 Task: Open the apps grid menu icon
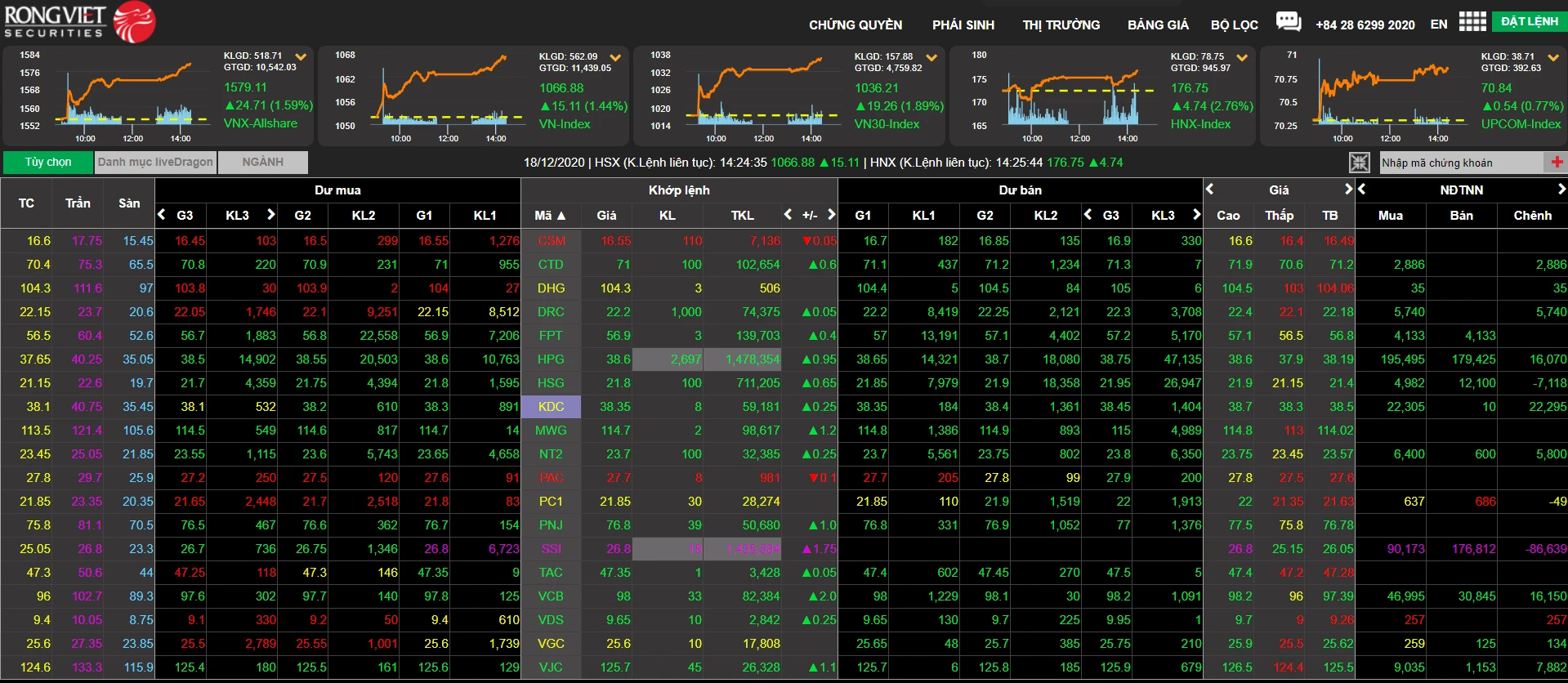tap(1472, 21)
